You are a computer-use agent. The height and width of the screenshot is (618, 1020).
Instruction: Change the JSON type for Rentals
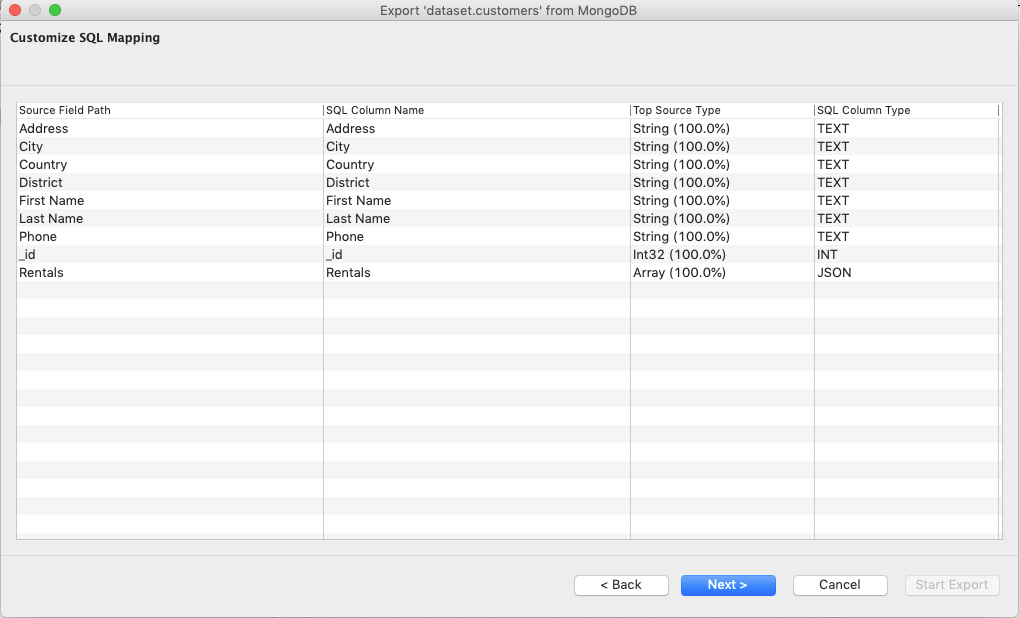906,273
